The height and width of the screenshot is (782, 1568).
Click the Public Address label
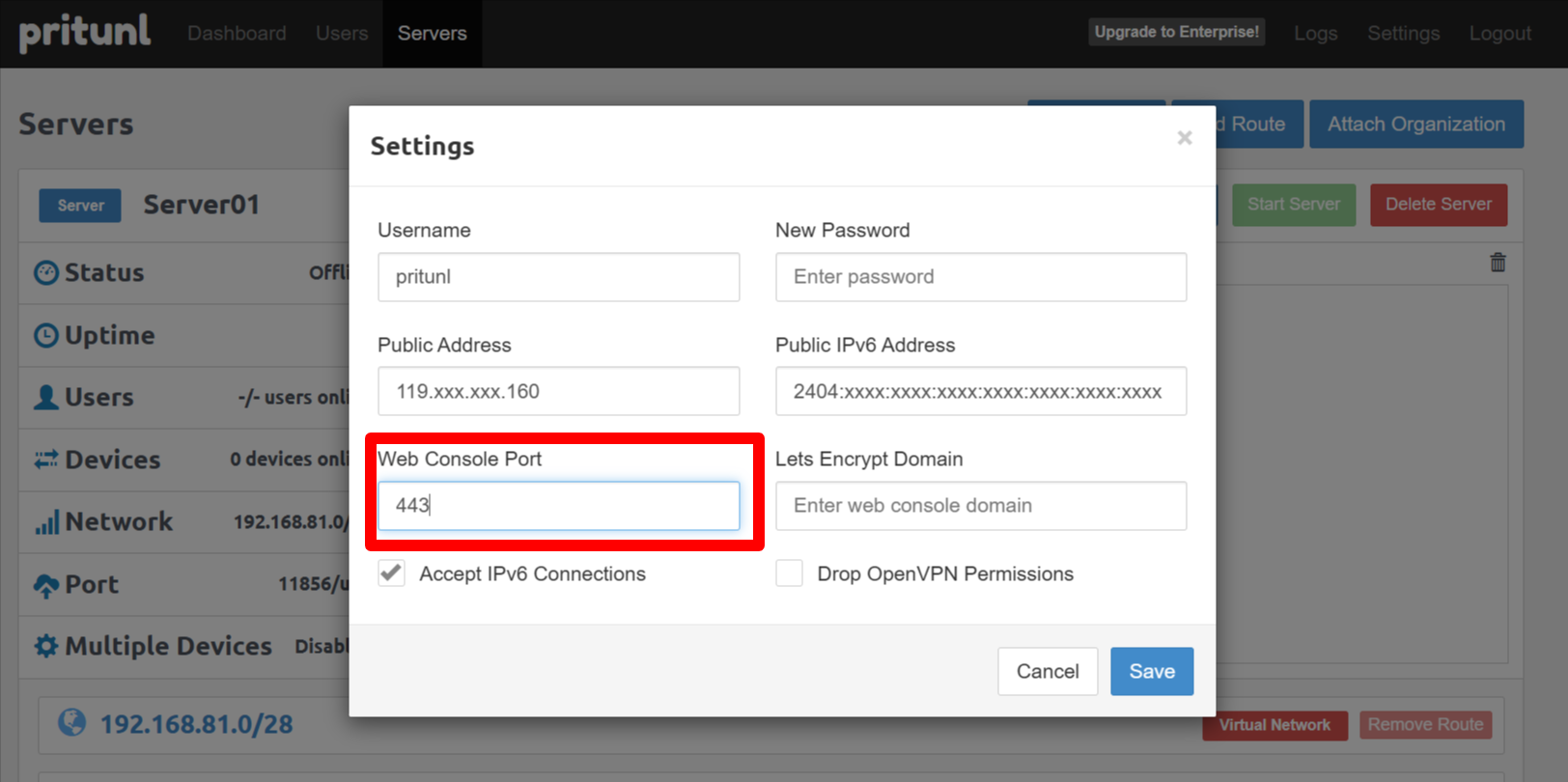coord(444,345)
